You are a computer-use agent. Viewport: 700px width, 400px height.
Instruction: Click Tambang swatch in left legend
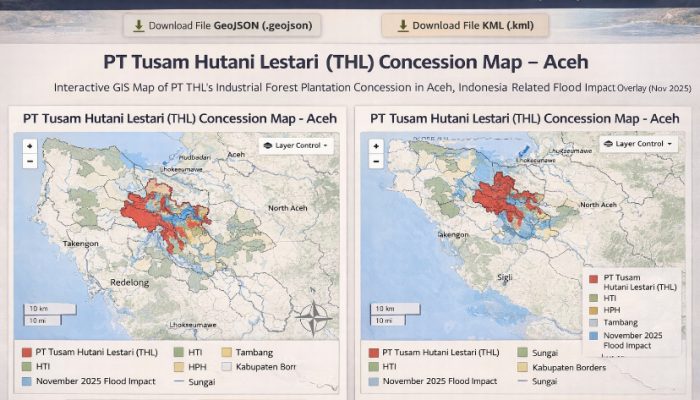tap(227, 352)
